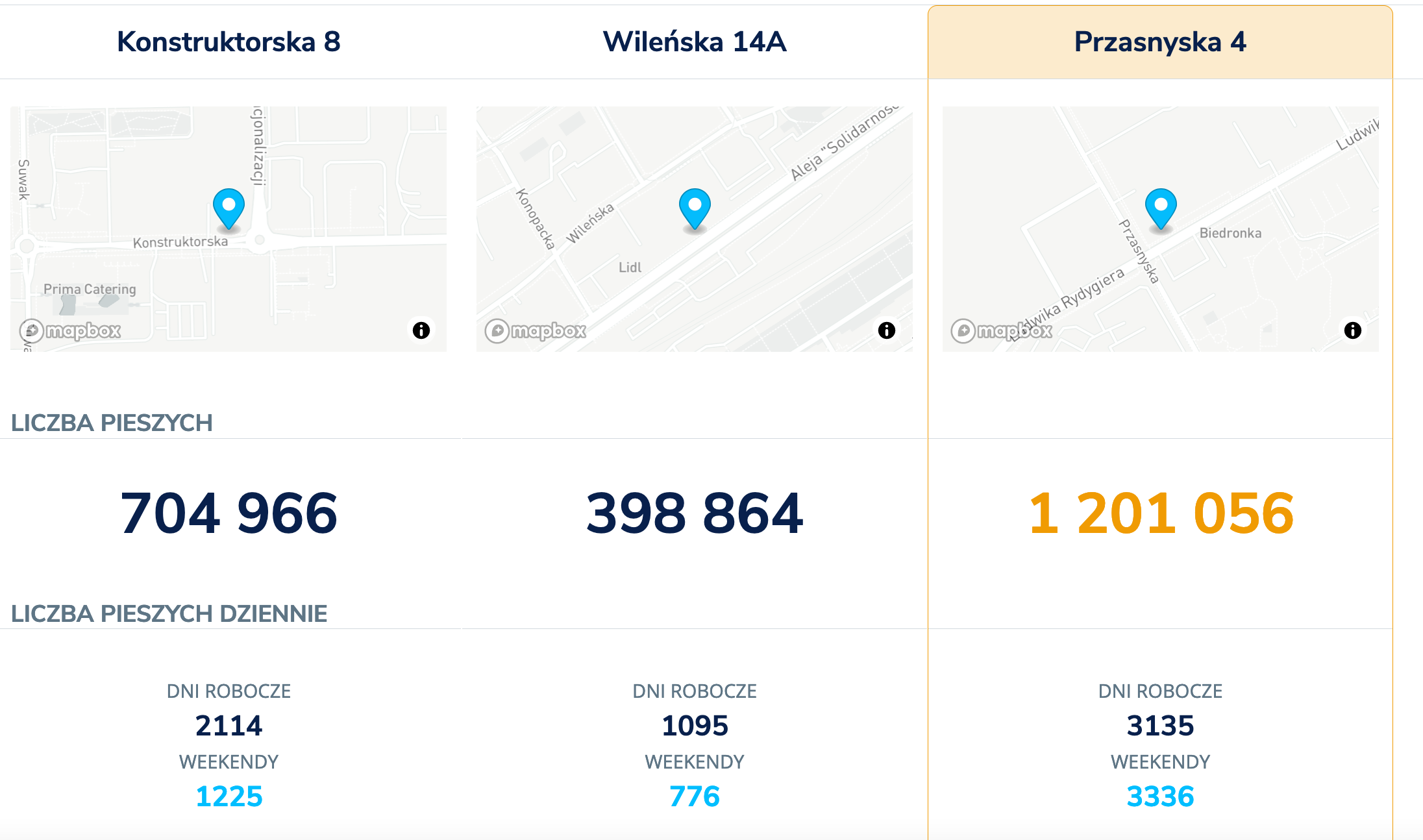The image size is (1423, 840).
Task: Select the Wileńska 14A location header
Action: 695,42
